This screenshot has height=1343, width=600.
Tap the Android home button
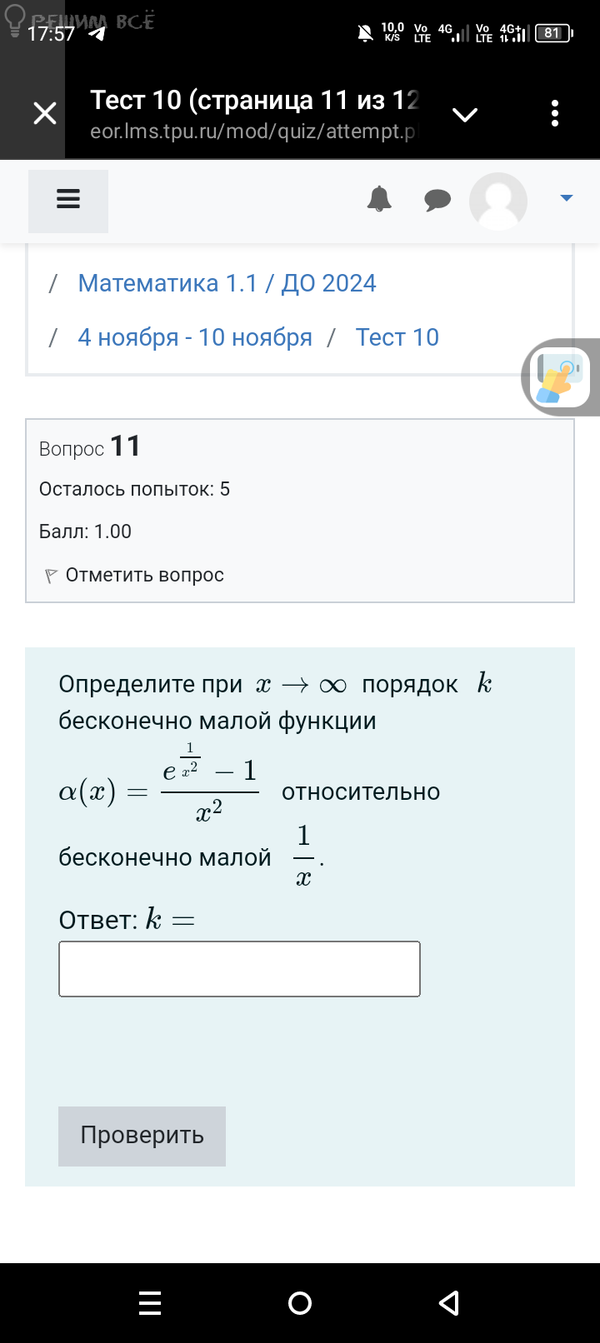pos(300,1302)
